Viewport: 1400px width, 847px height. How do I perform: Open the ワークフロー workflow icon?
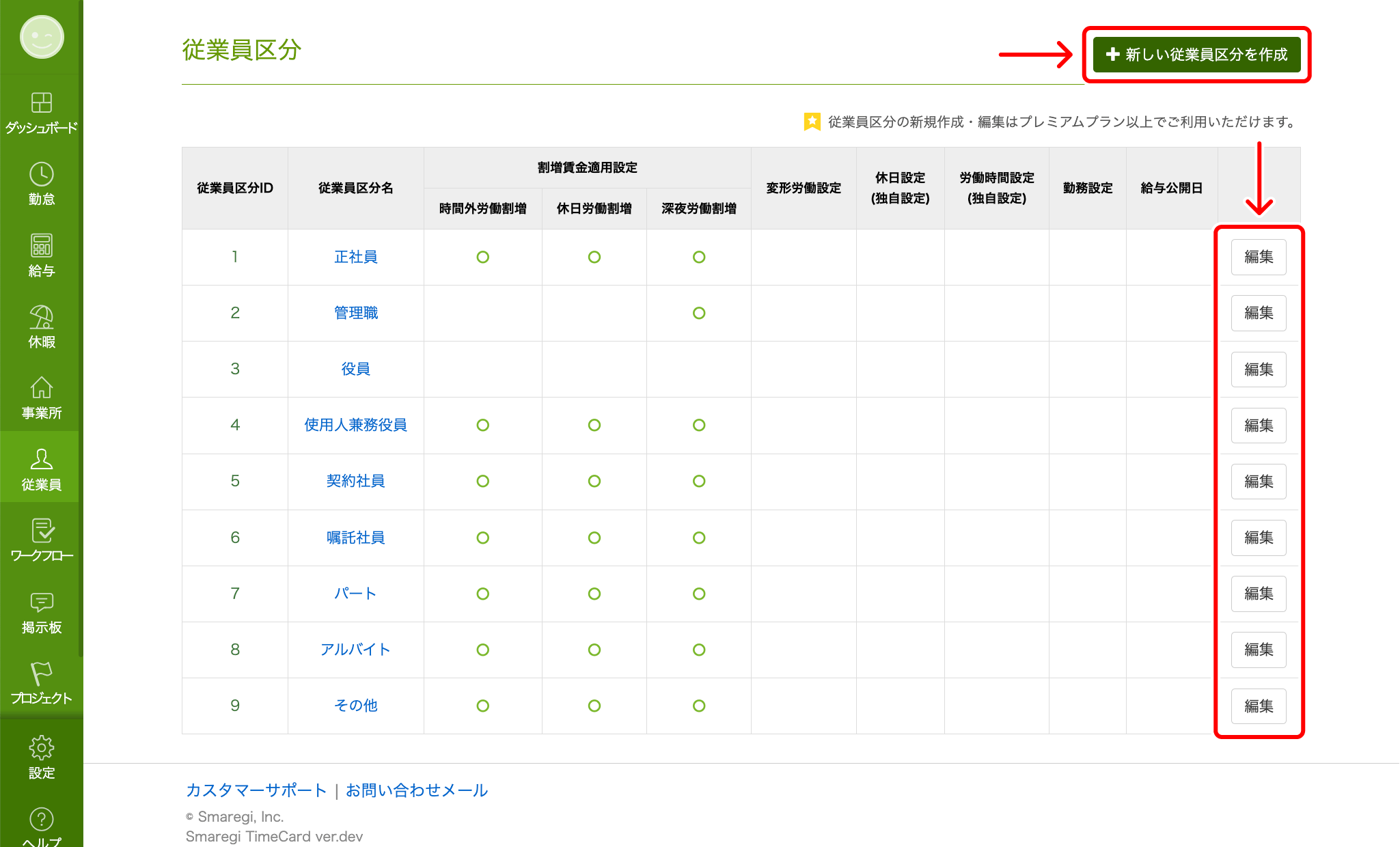[x=42, y=530]
